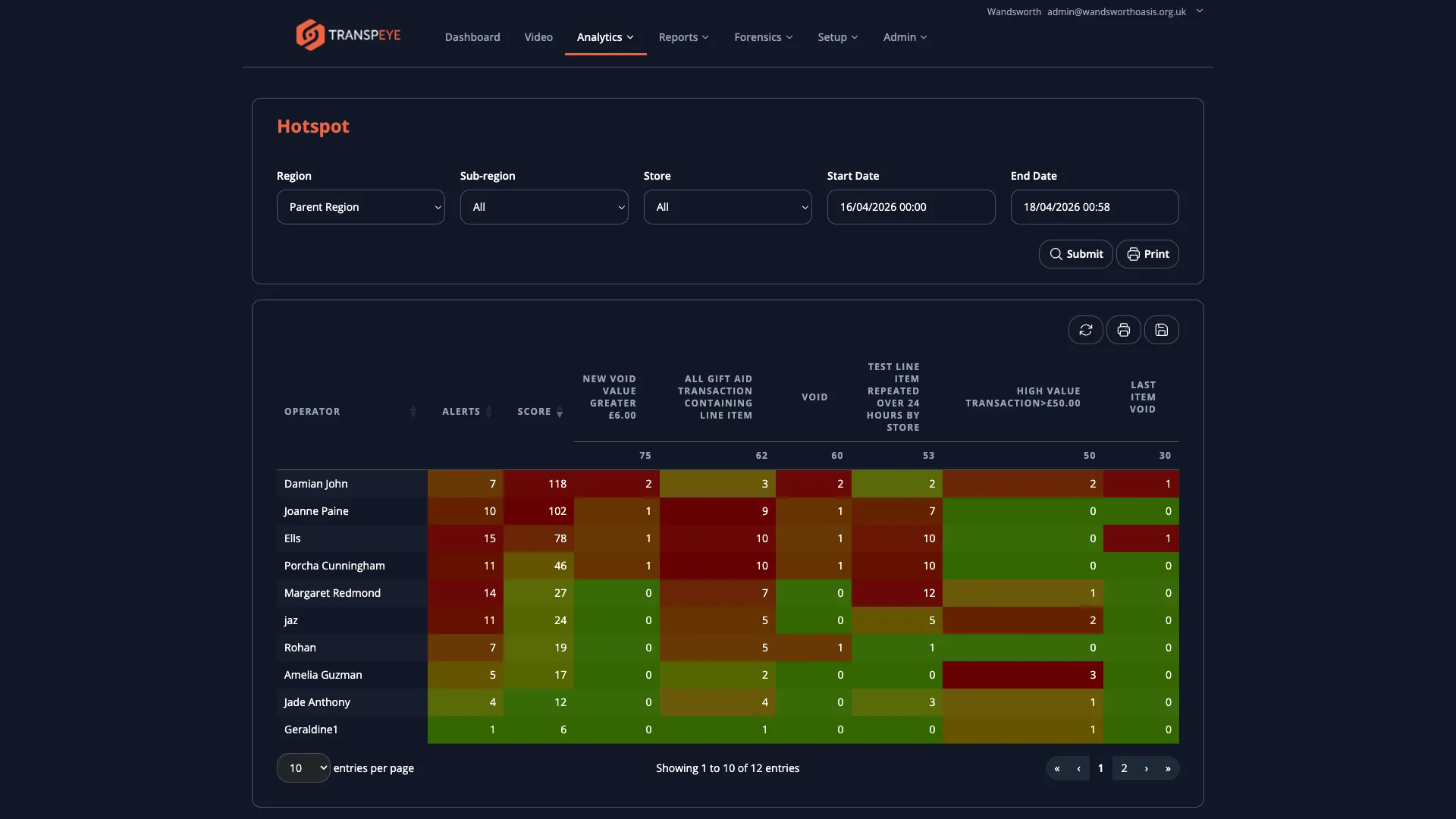Toggle sorting on the Operator column
Image resolution: width=1456 pixels, height=819 pixels.
pyautogui.click(x=413, y=411)
